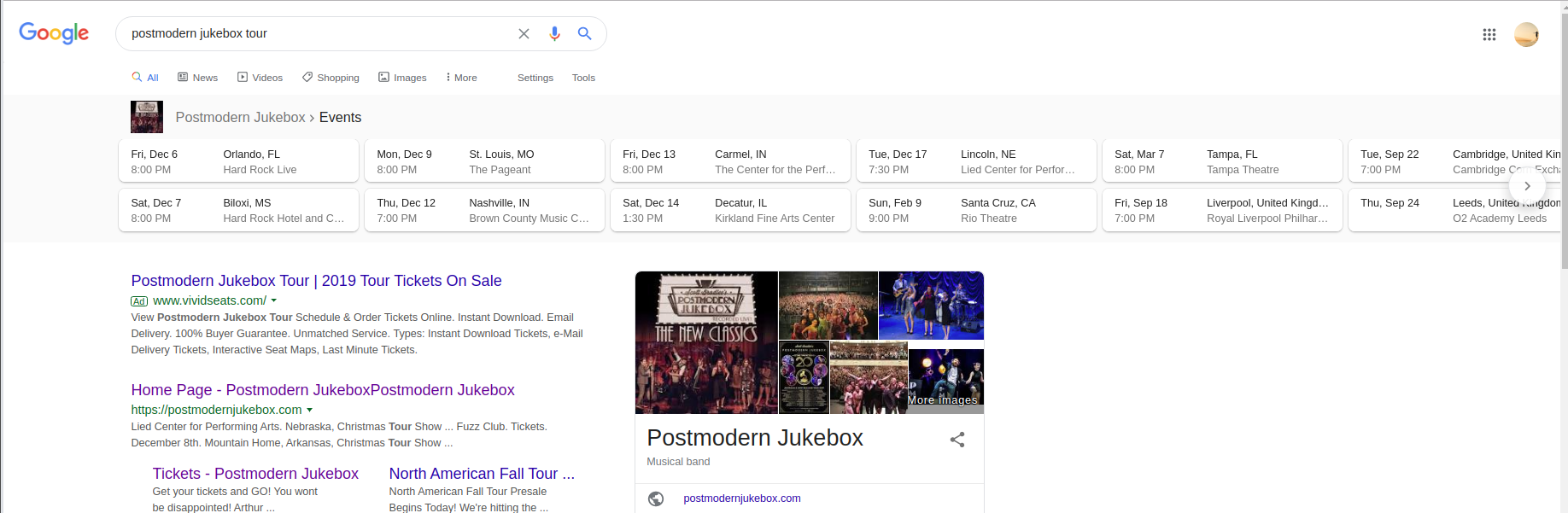Click the search input field
Screen dimensions: 1568x513
[x=316, y=33]
